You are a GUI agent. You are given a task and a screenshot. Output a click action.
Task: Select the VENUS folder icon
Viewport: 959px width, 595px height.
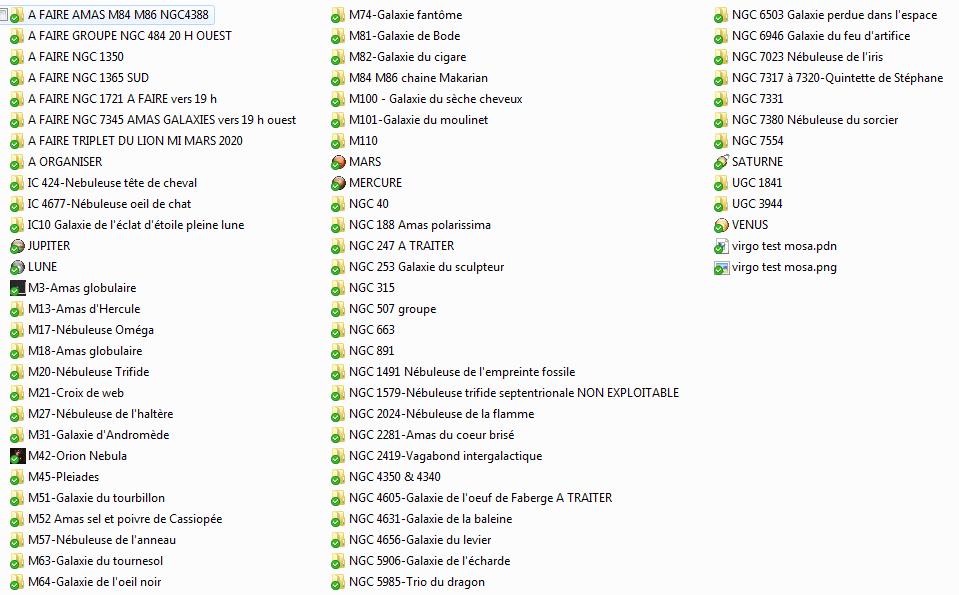pyautogui.click(x=721, y=225)
